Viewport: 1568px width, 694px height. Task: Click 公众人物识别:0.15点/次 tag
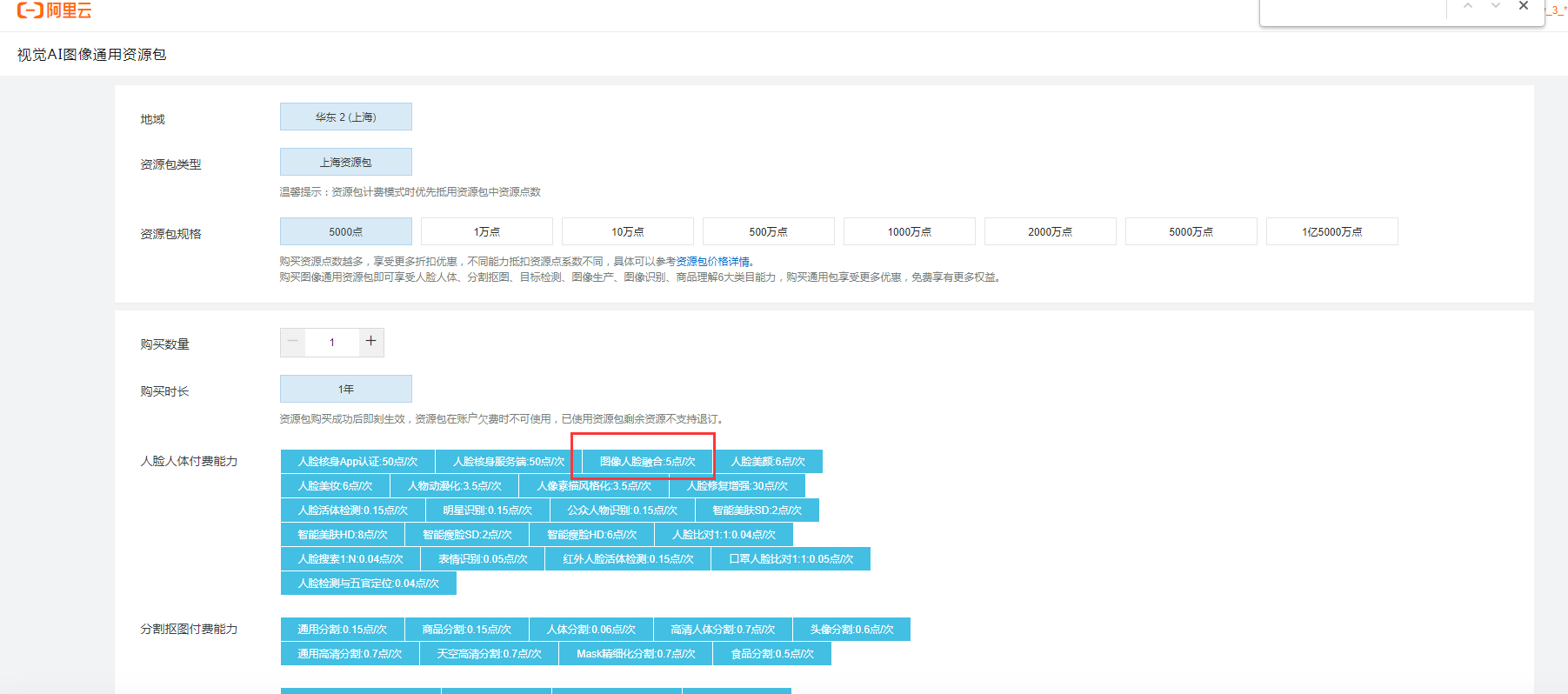click(623, 510)
